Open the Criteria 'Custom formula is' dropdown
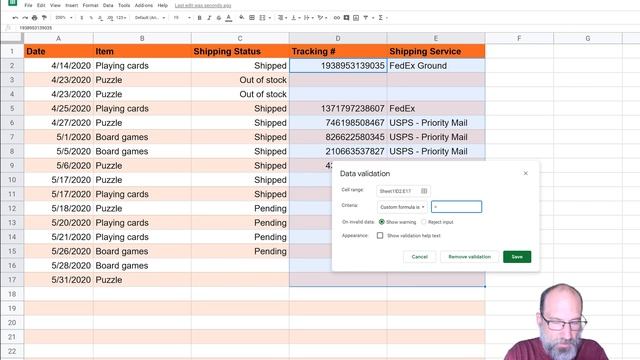Viewport: 640px width, 360px height. [x=402, y=207]
